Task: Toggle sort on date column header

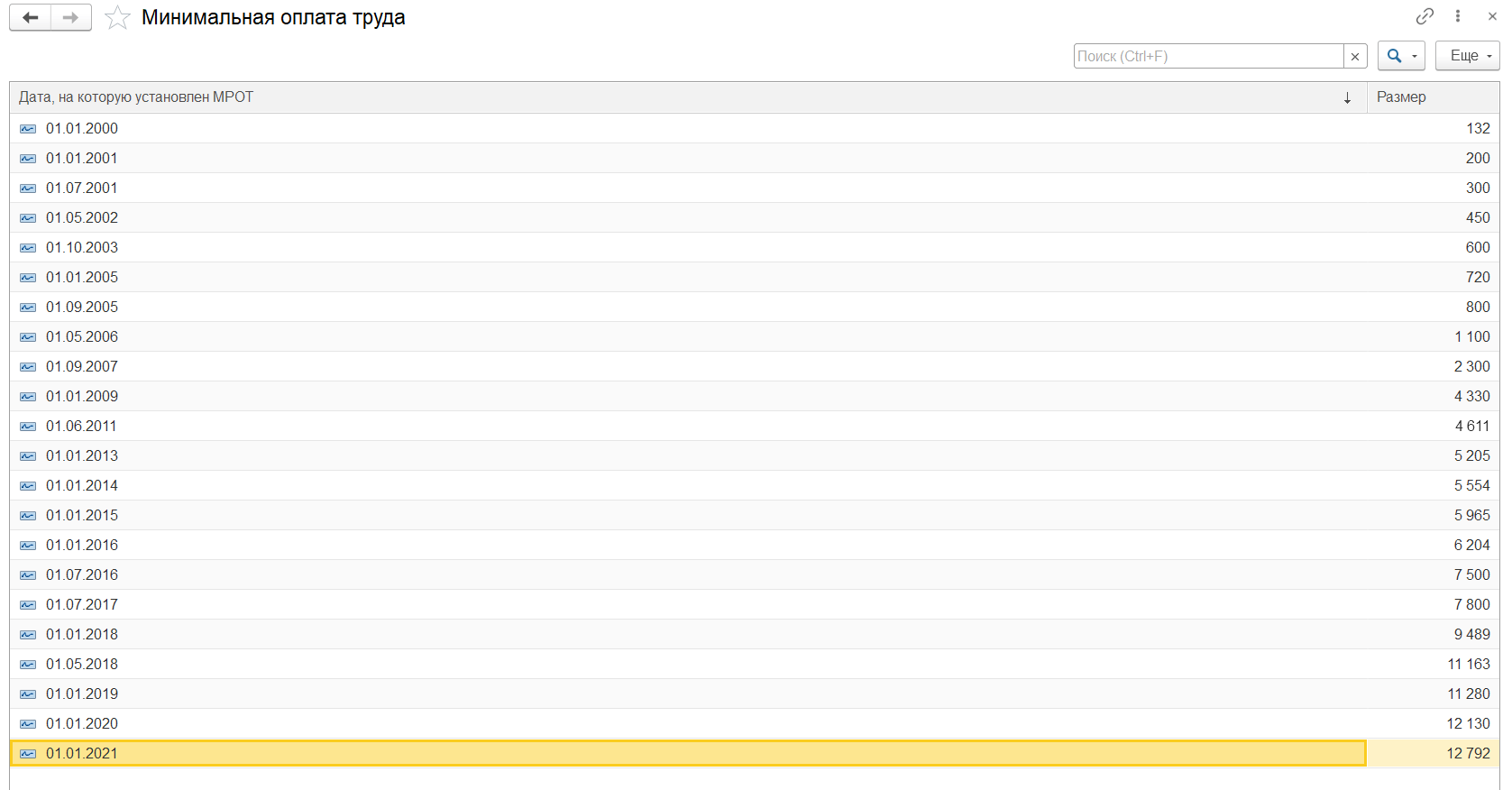Action: [687, 97]
